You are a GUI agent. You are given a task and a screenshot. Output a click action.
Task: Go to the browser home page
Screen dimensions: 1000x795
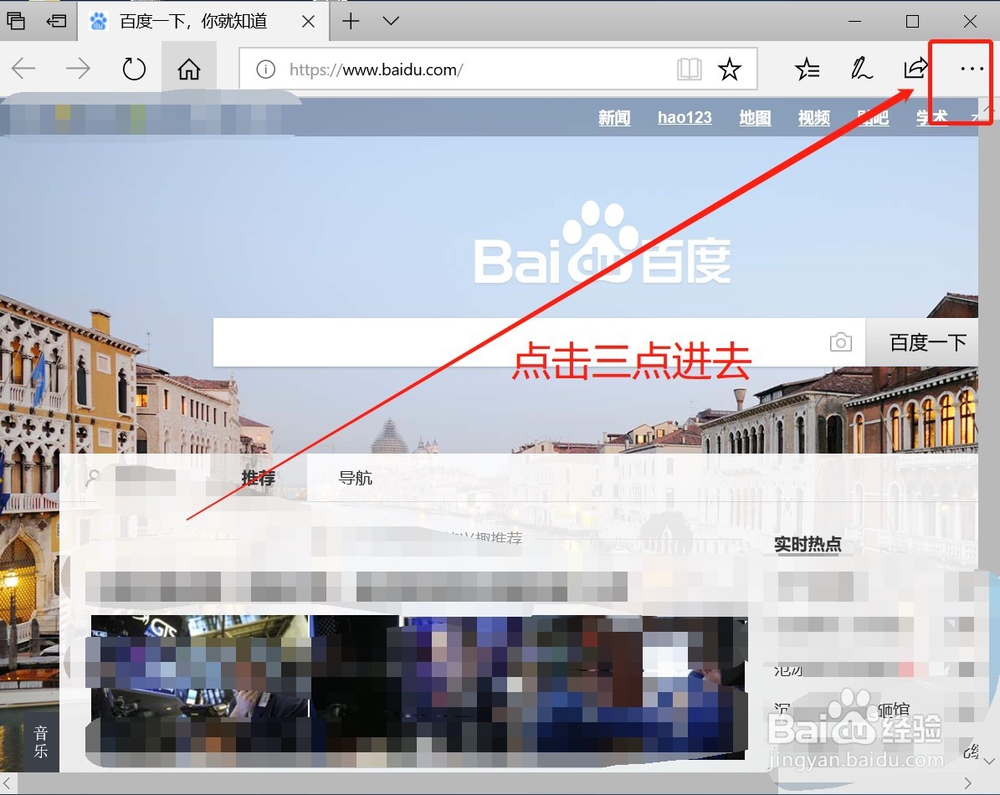click(x=189, y=69)
